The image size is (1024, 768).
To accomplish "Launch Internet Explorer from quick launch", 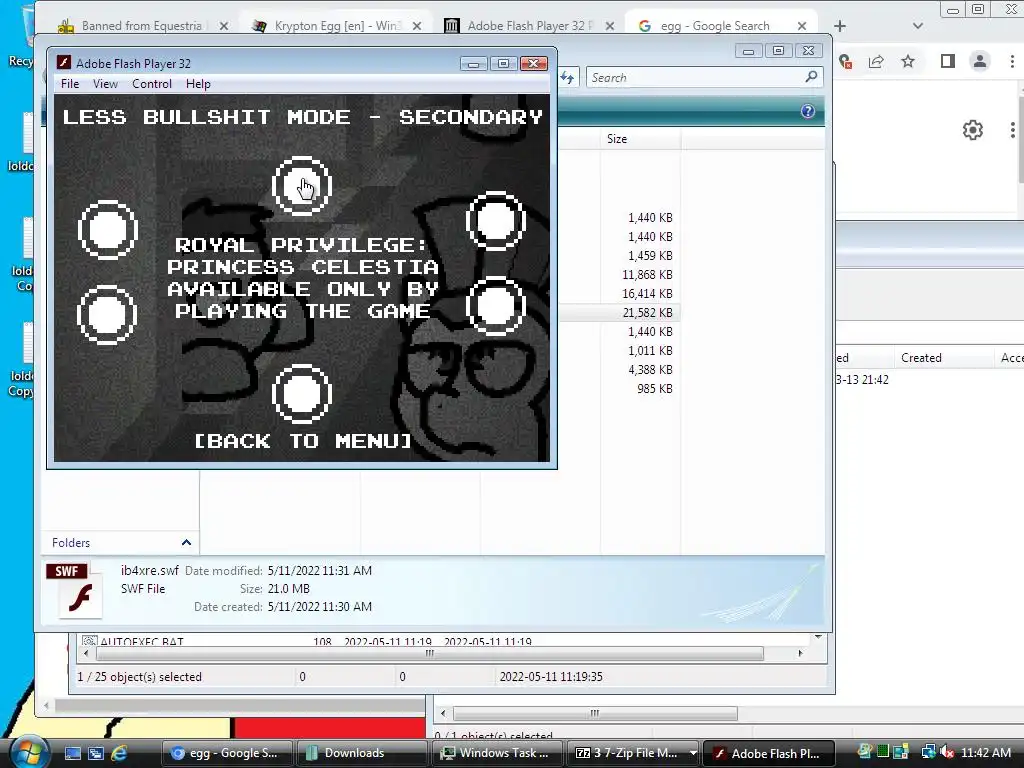I will coord(119,753).
